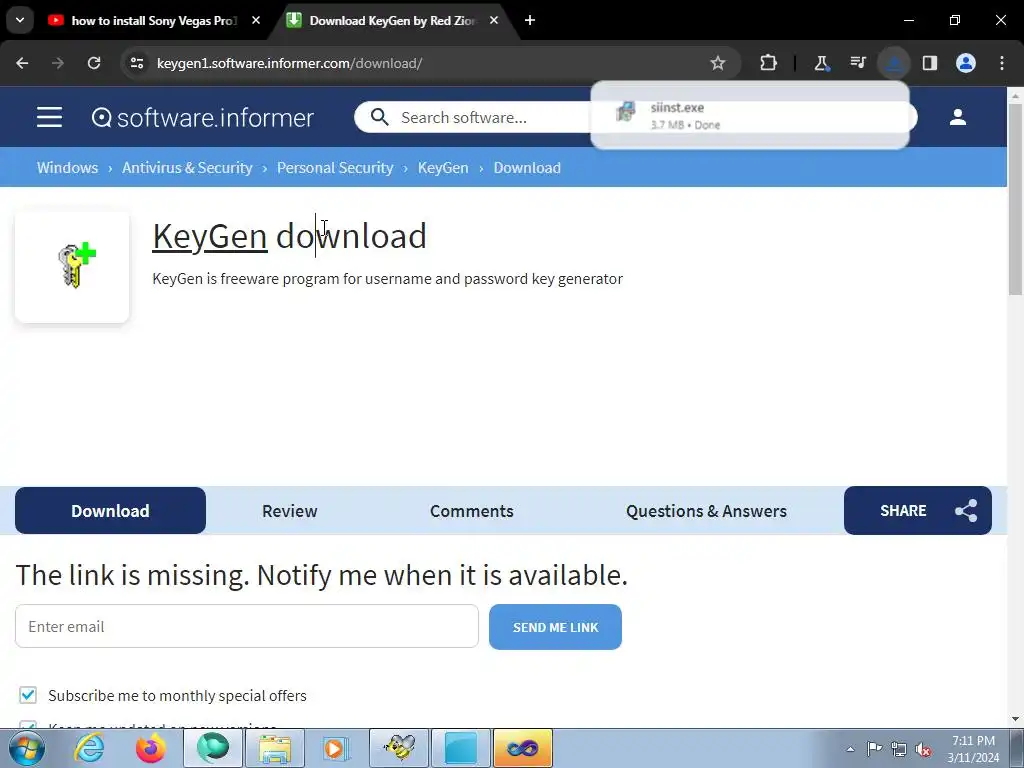Open the blue window taskbar app
Image resolution: width=1024 pixels, height=768 pixels.
pyautogui.click(x=461, y=748)
